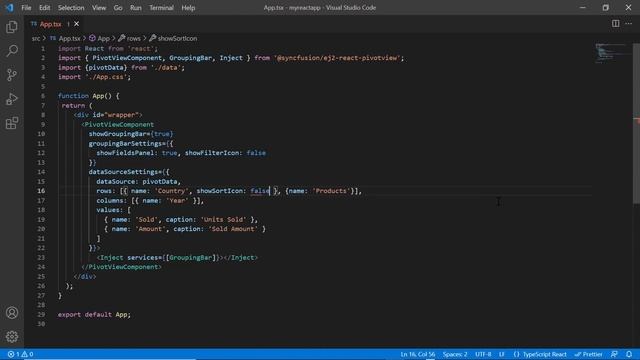Close the App.tsx editor tab
This screenshot has width=640, height=360.
(x=76, y=24)
